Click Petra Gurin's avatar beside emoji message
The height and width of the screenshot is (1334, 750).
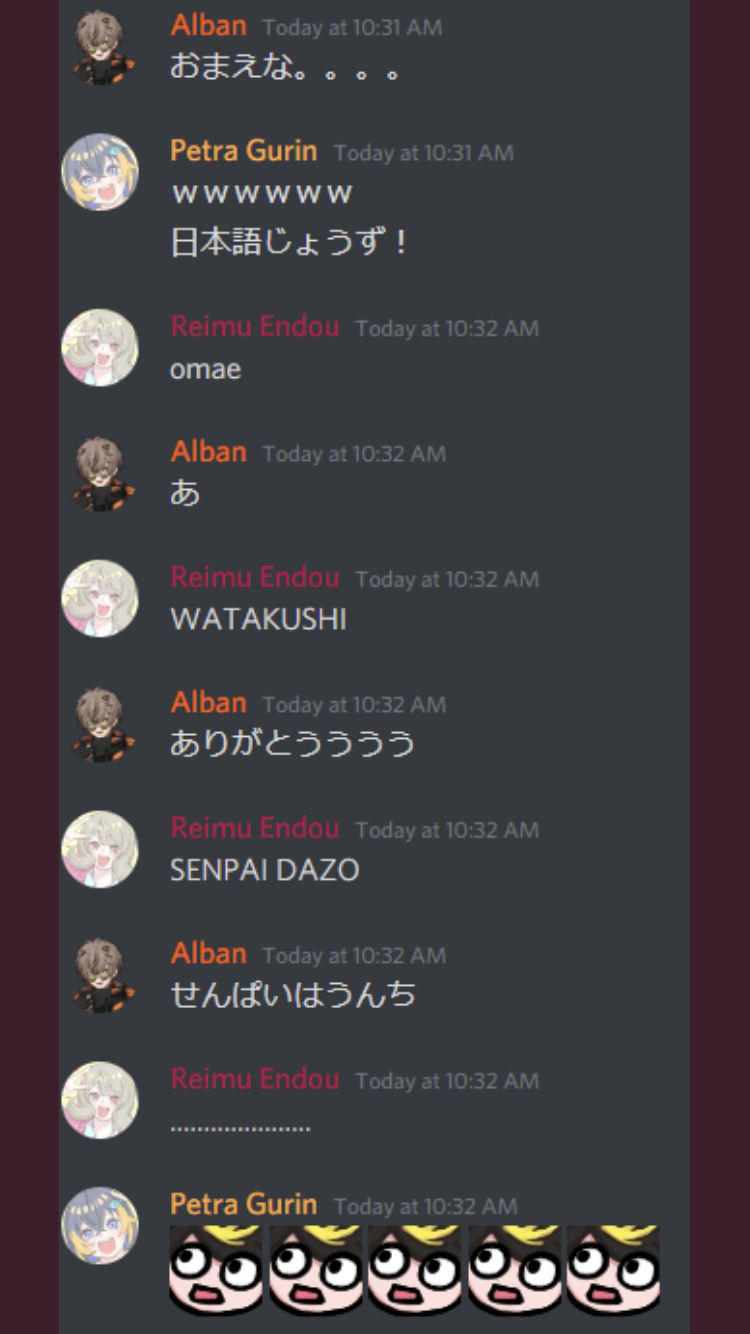tap(100, 1226)
